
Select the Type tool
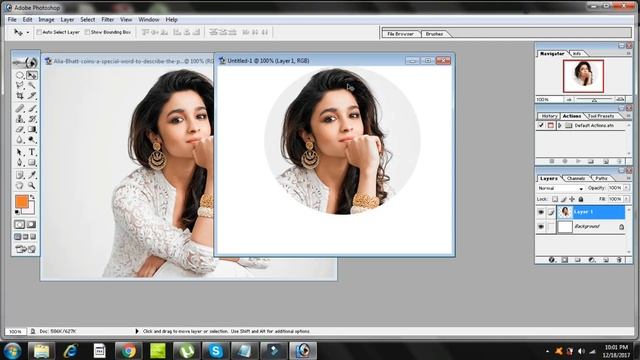(x=32, y=152)
